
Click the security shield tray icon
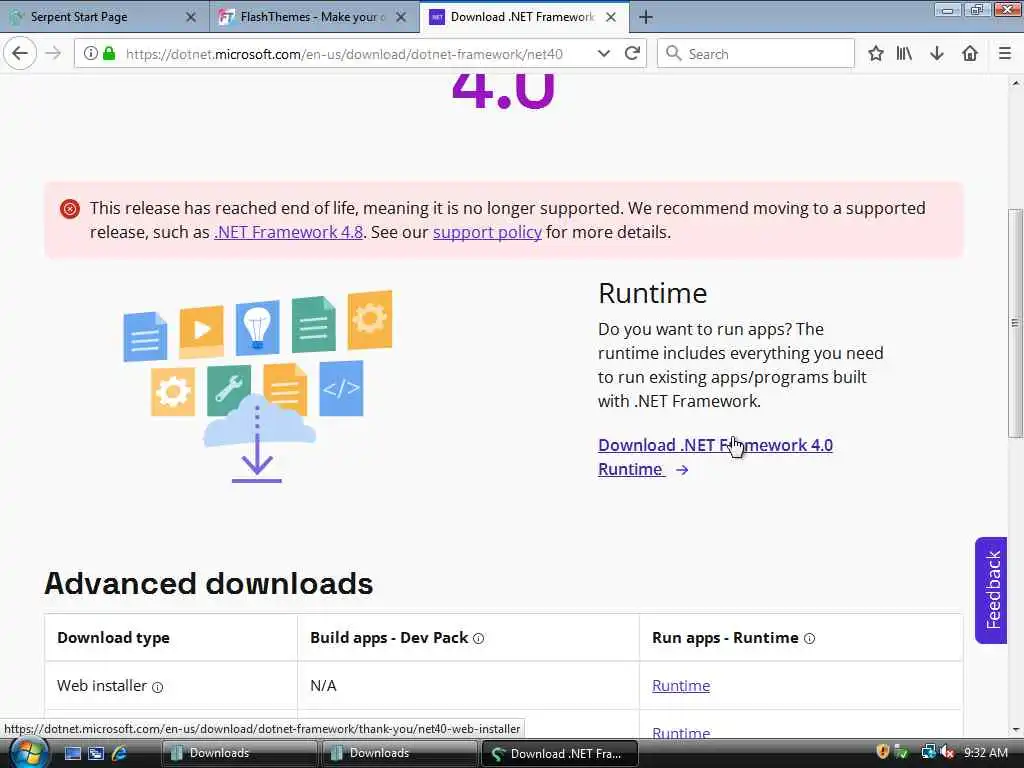coord(882,752)
